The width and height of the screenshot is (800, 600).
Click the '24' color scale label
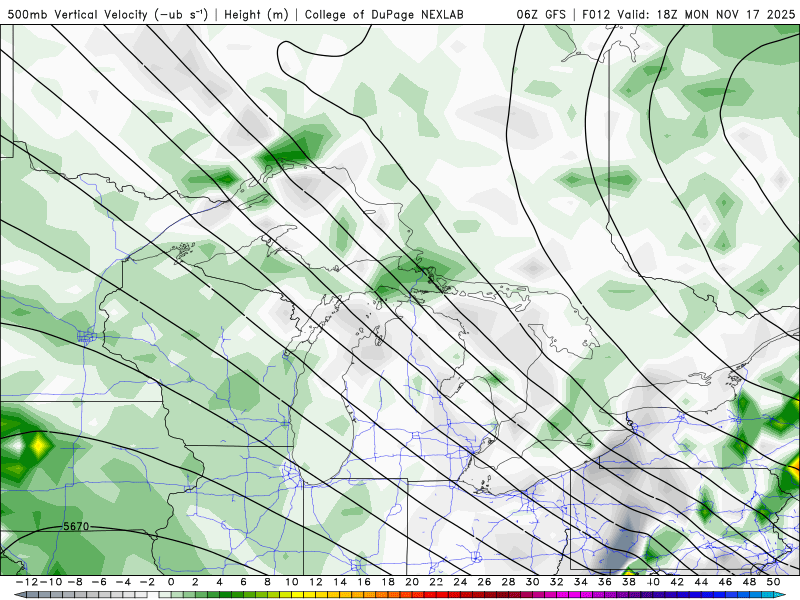pyautogui.click(x=460, y=582)
